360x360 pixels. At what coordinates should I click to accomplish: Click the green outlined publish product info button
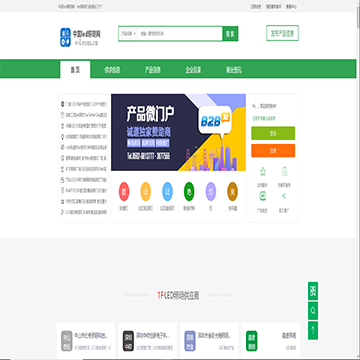[282, 33]
